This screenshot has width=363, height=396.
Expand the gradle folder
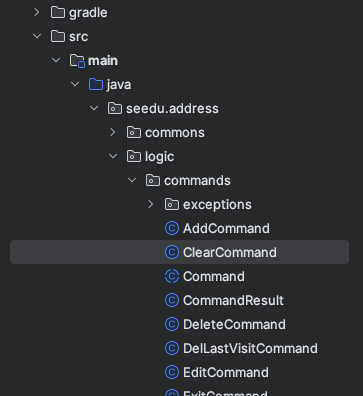(37, 12)
